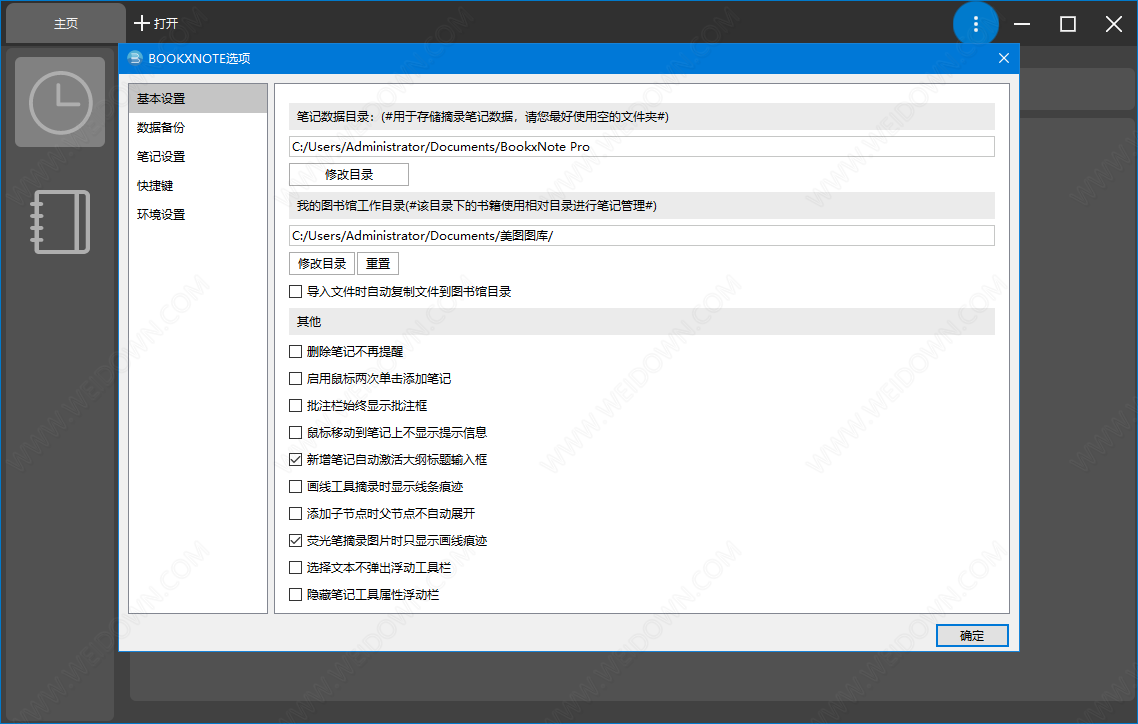
Task: Select 笔记设置 in options list
Action: [198, 156]
